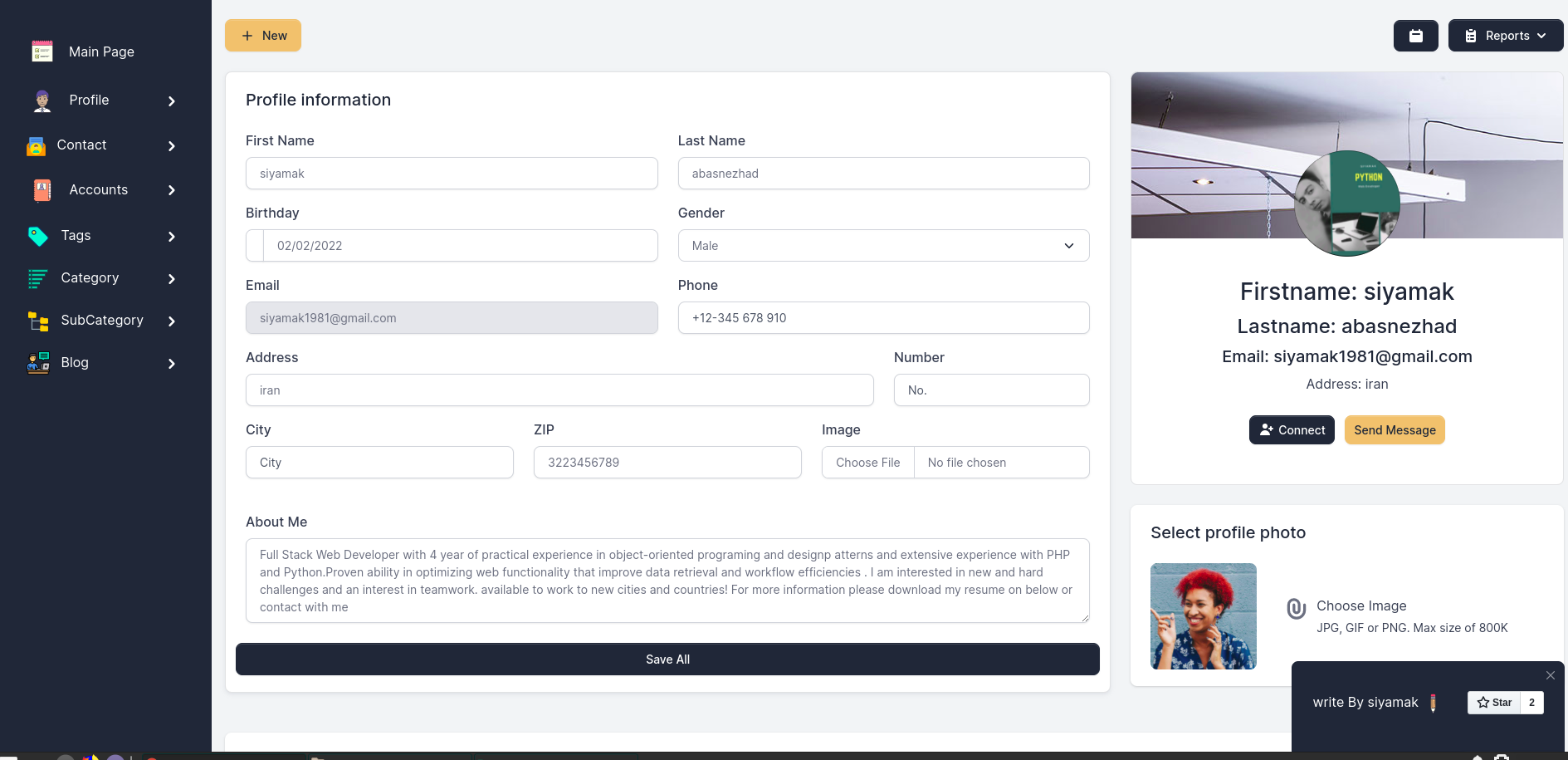Open the SubCategory menu item

tap(102, 321)
